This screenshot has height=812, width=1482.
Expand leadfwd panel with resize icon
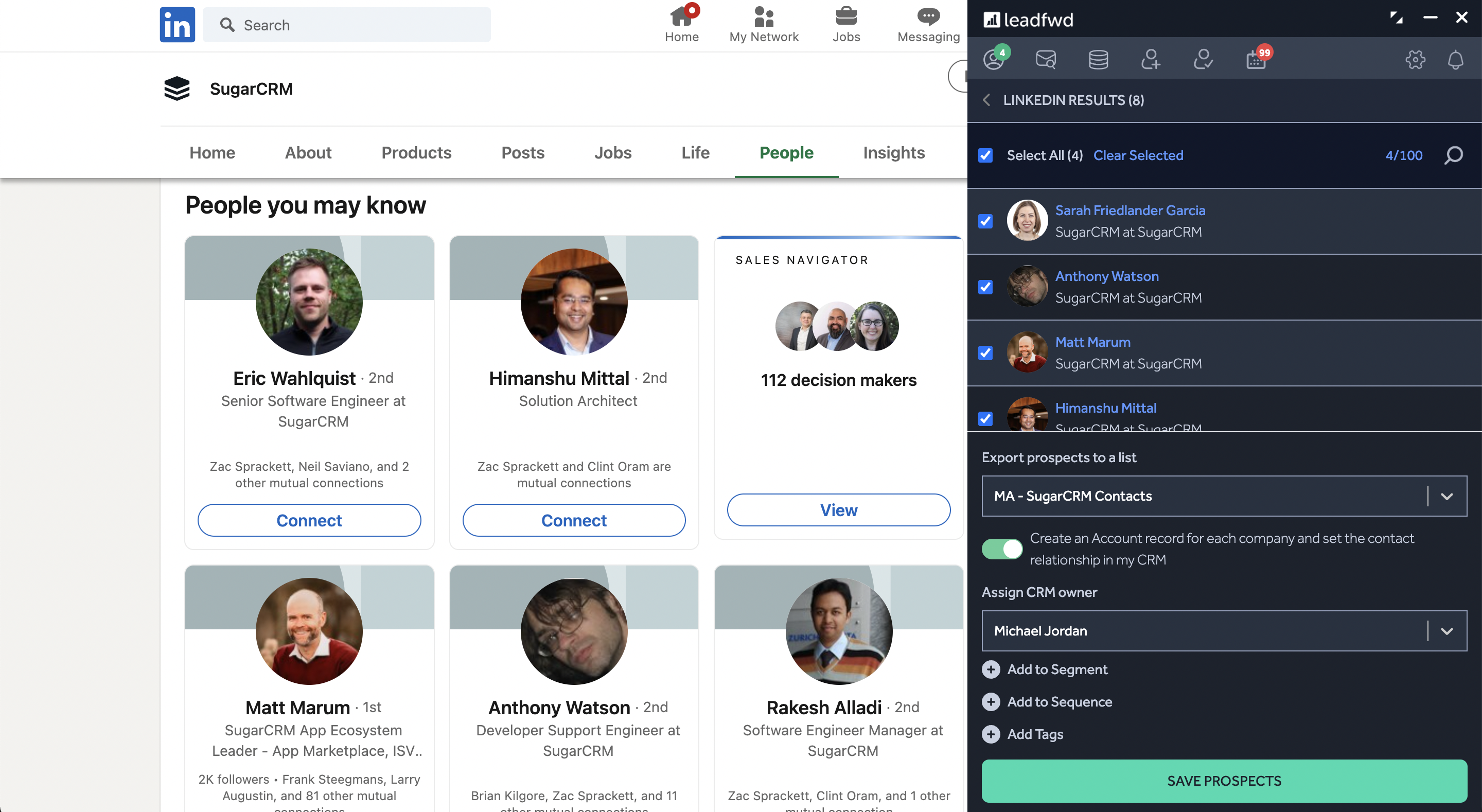pos(1396,18)
